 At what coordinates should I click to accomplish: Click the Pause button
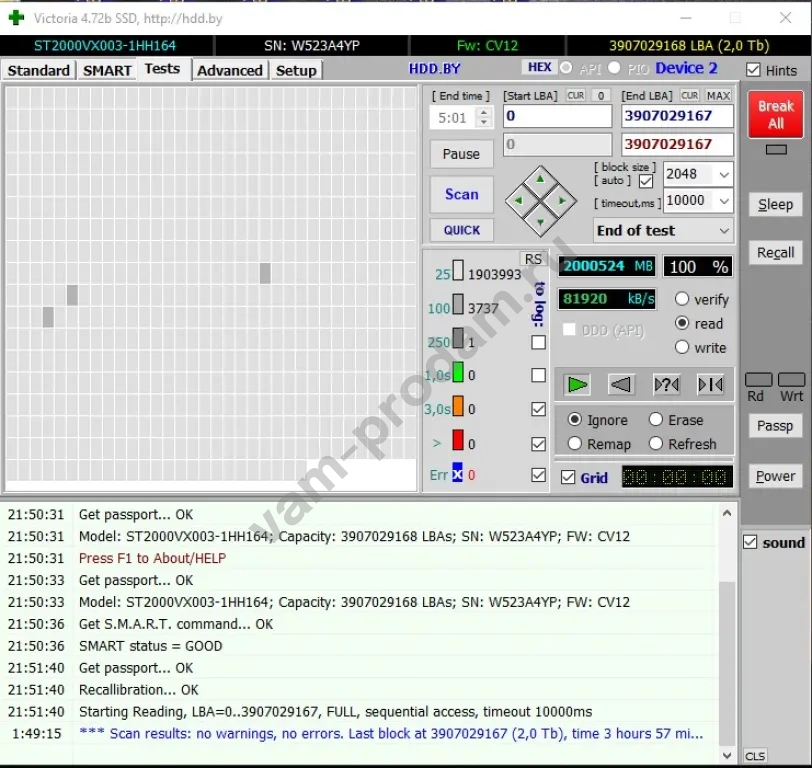point(461,154)
